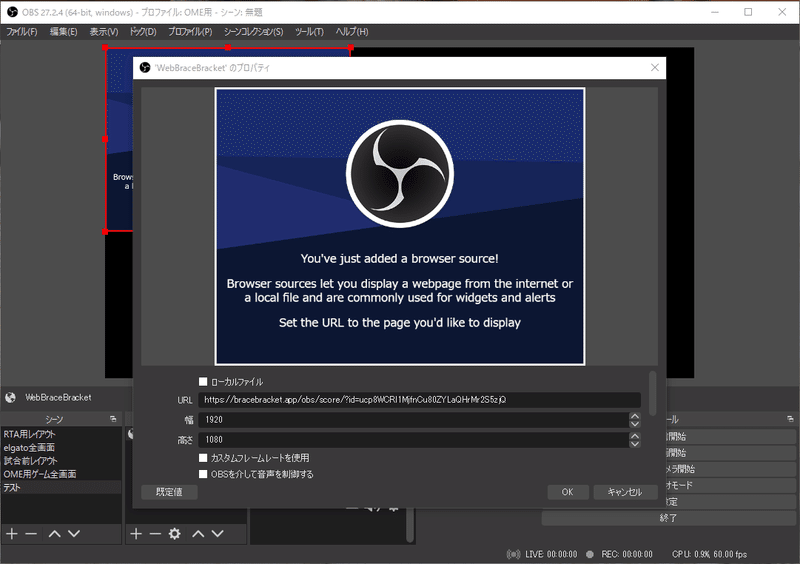Click the キャンセル button

point(624,492)
